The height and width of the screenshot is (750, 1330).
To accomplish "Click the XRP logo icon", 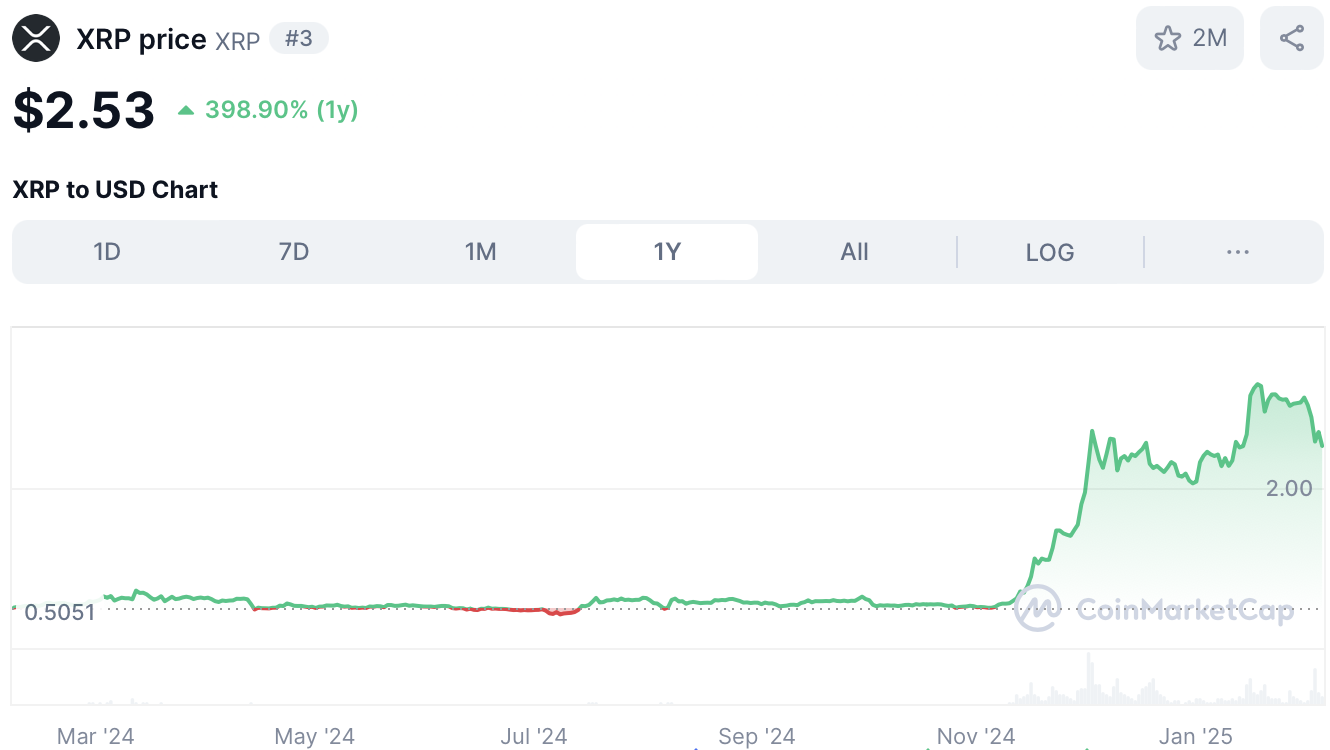I will (36, 39).
